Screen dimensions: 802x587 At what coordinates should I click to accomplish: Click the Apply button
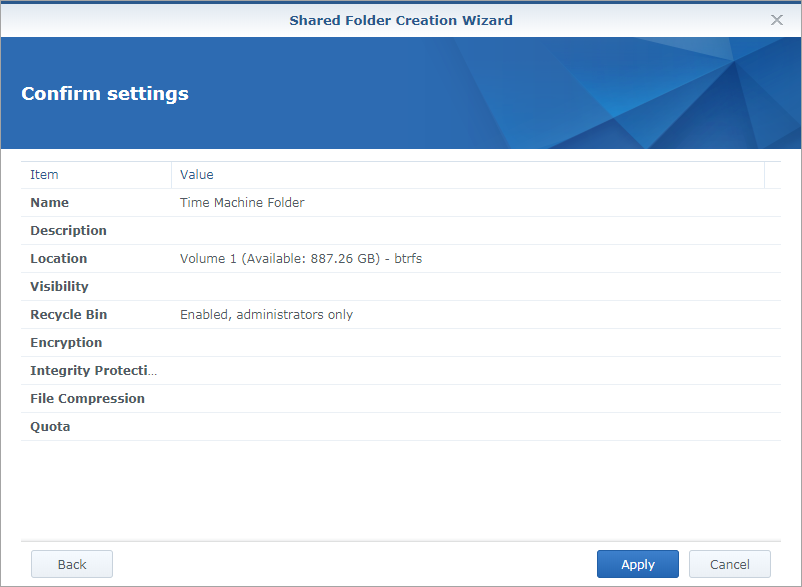637,564
